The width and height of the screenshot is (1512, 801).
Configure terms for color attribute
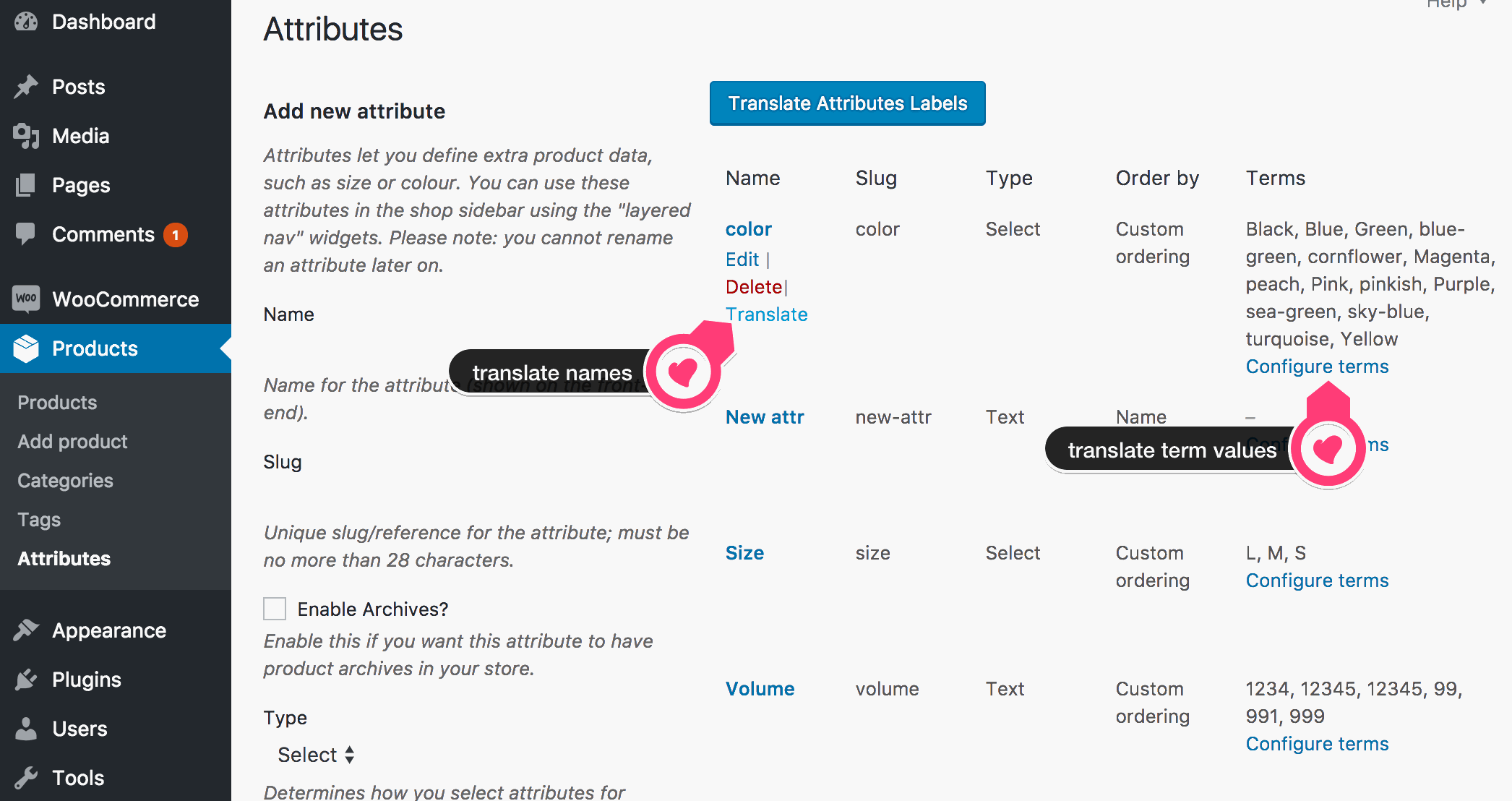(1317, 367)
